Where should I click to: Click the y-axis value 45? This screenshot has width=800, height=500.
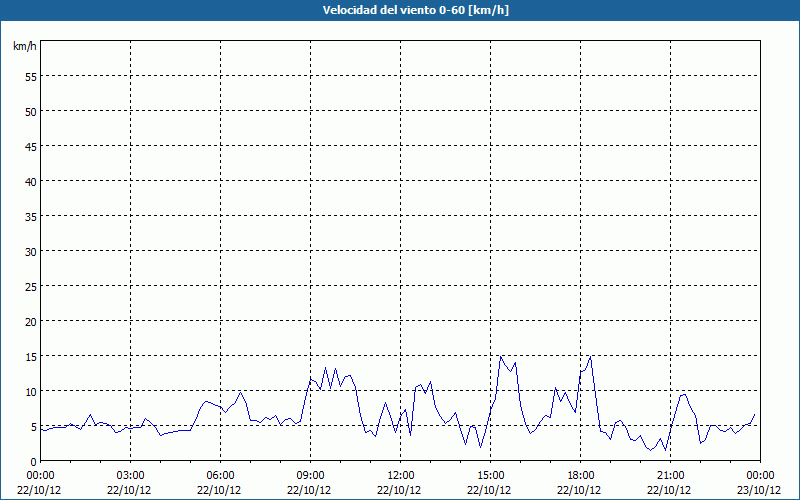coord(31,146)
